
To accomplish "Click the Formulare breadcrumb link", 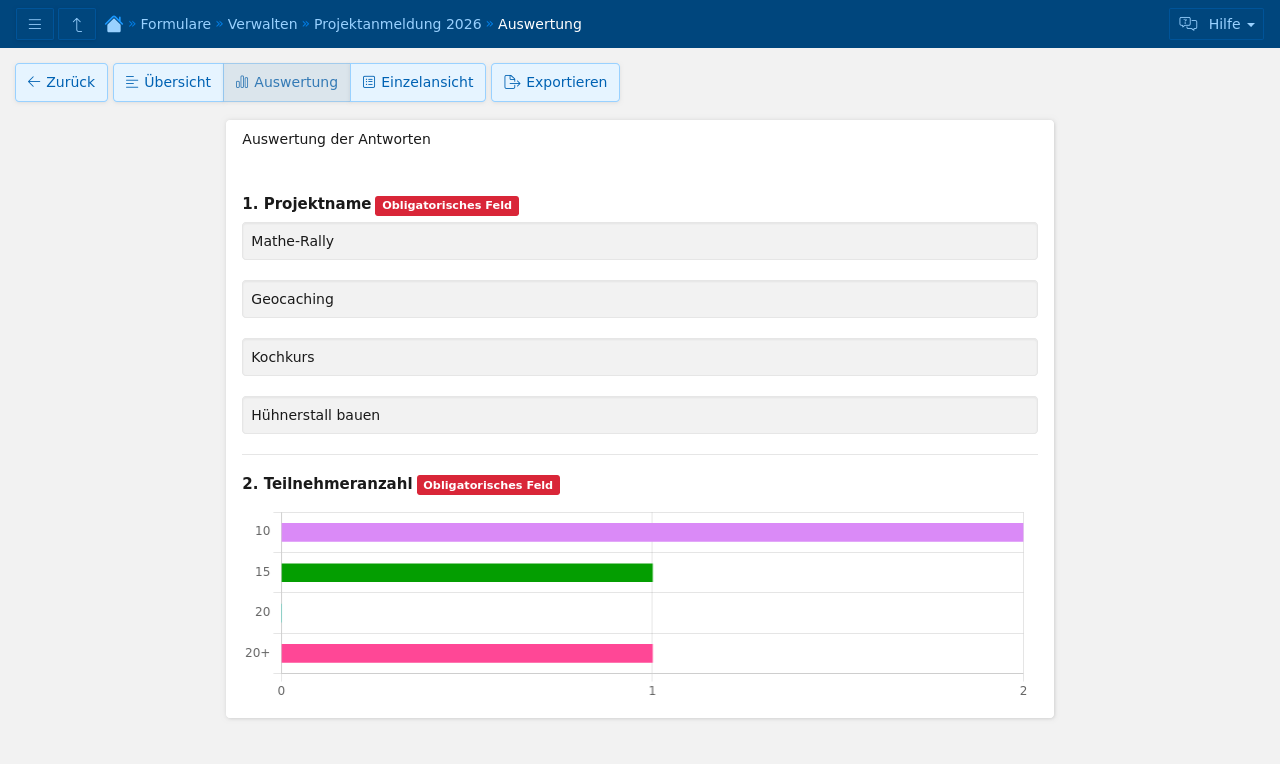I will coord(175,24).
